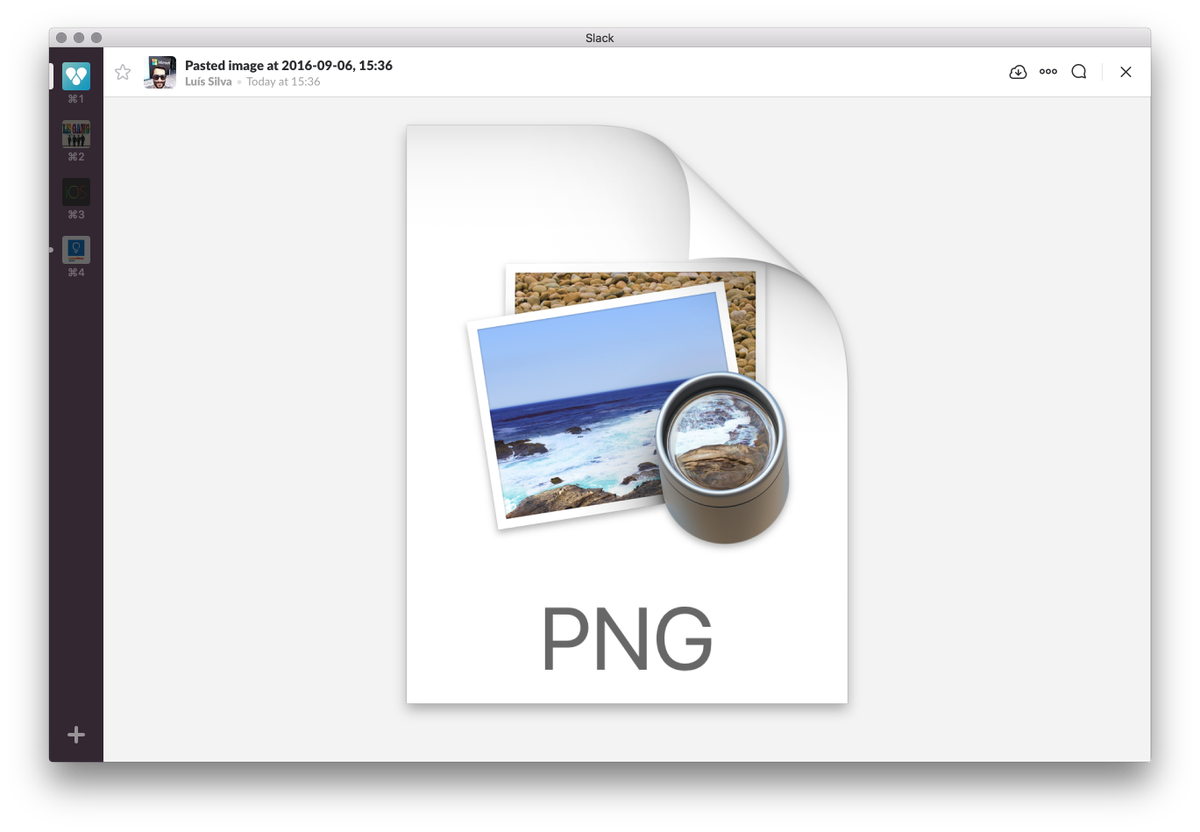Screen dimensions: 1200x832
Task: Star this pasted image file
Action: (x=123, y=72)
